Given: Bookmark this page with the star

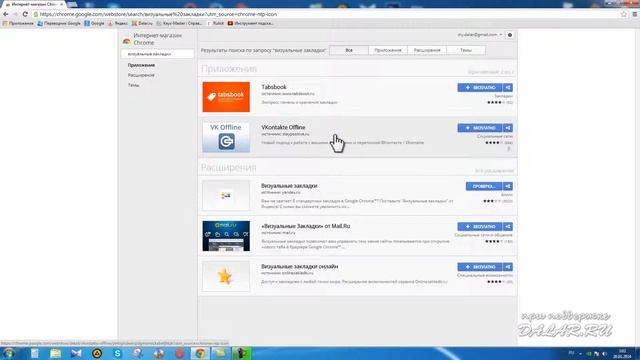Looking at the screenshot, I should 624,14.
